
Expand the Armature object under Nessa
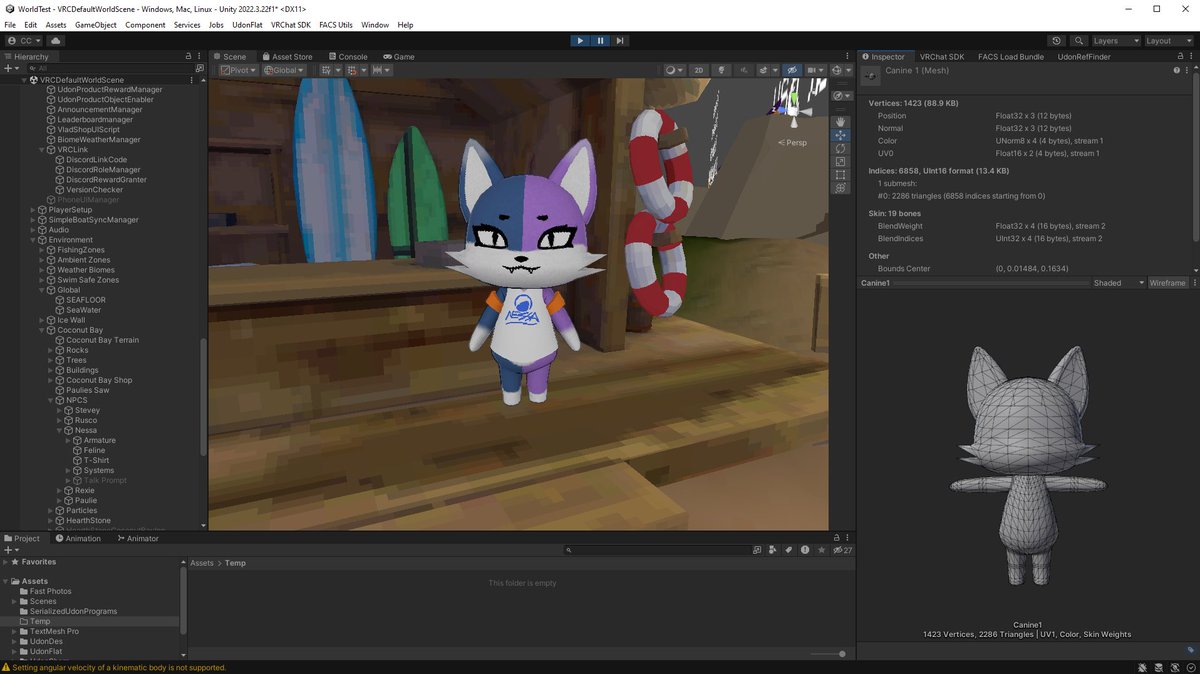[69, 440]
